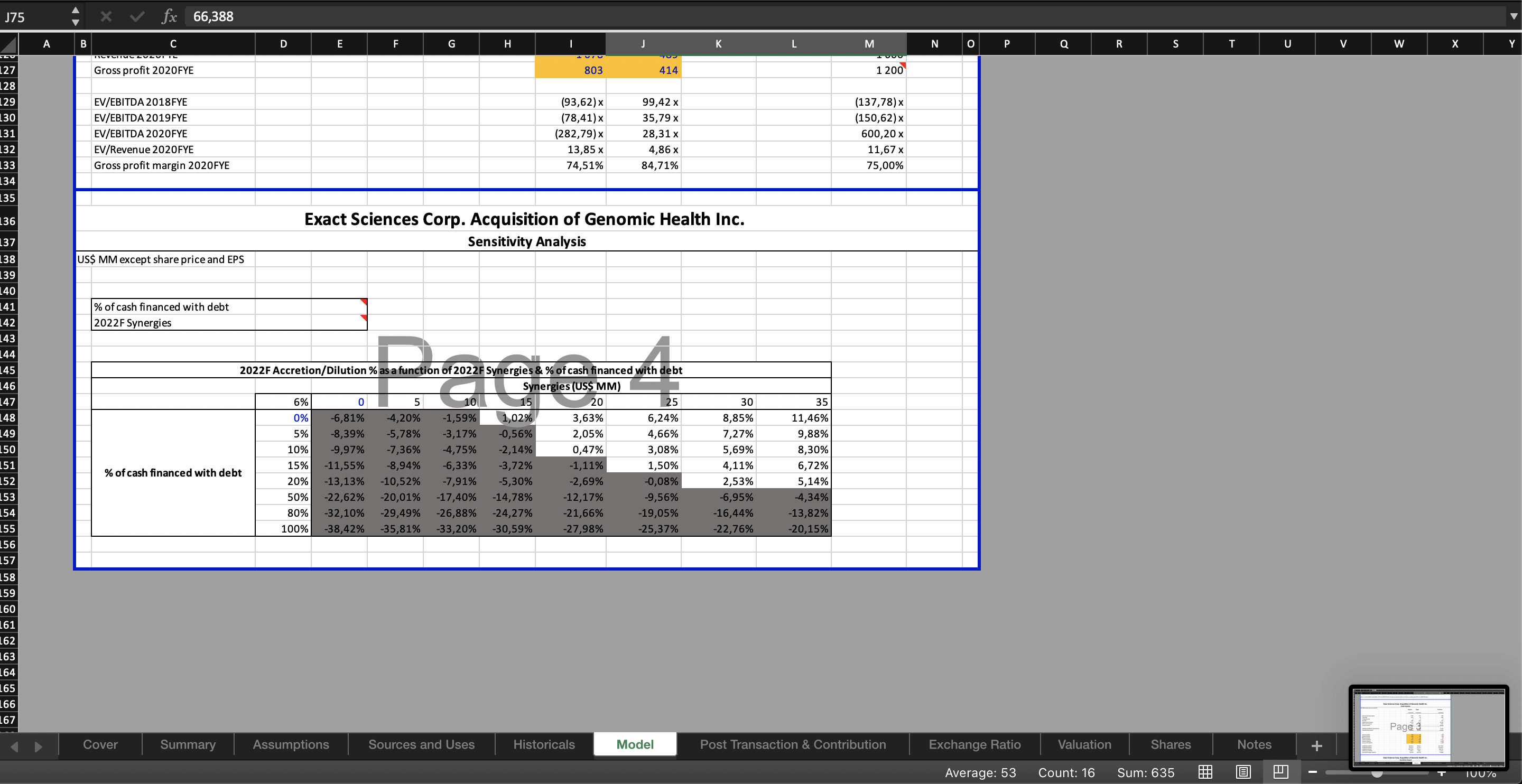Select row 148 header
The width and height of the screenshot is (1522, 784).
pyautogui.click(x=8, y=418)
